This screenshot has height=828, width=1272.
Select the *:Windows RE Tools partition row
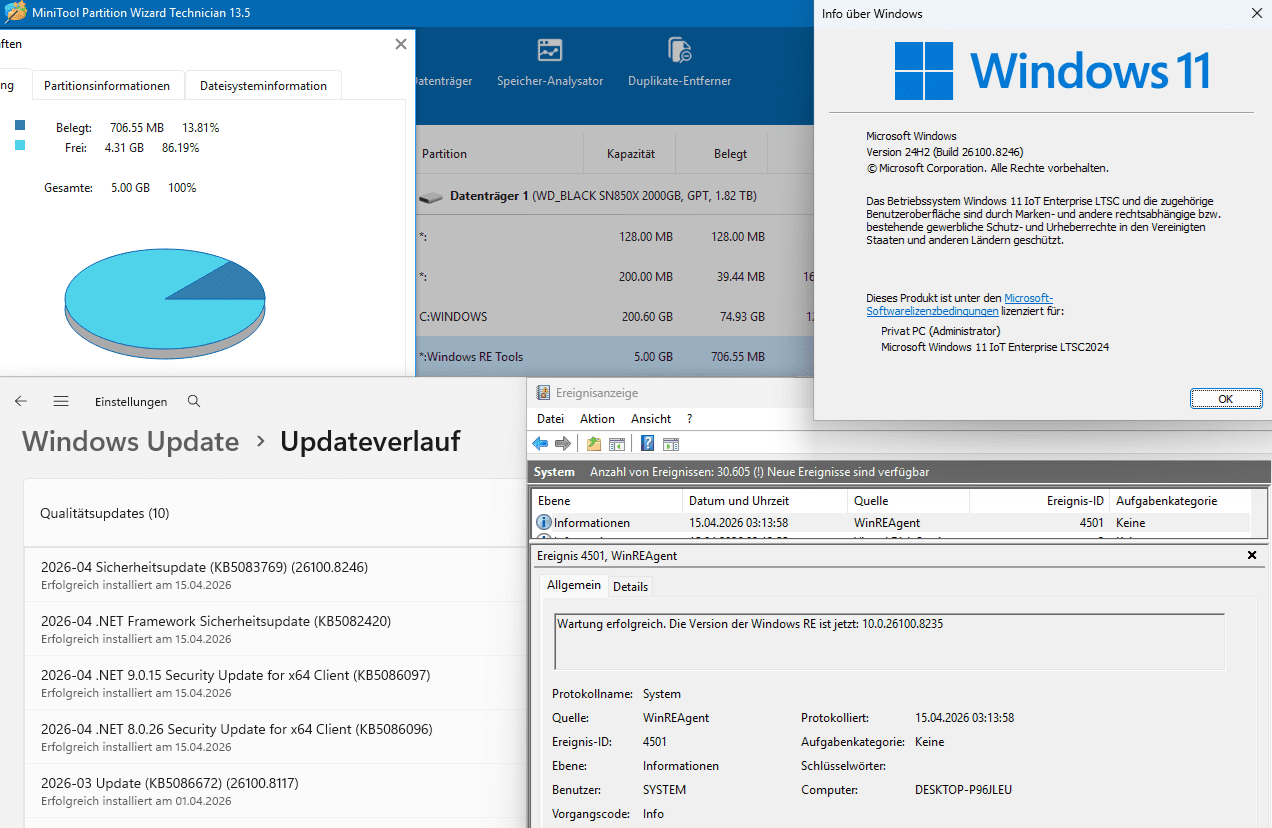[x=615, y=356]
